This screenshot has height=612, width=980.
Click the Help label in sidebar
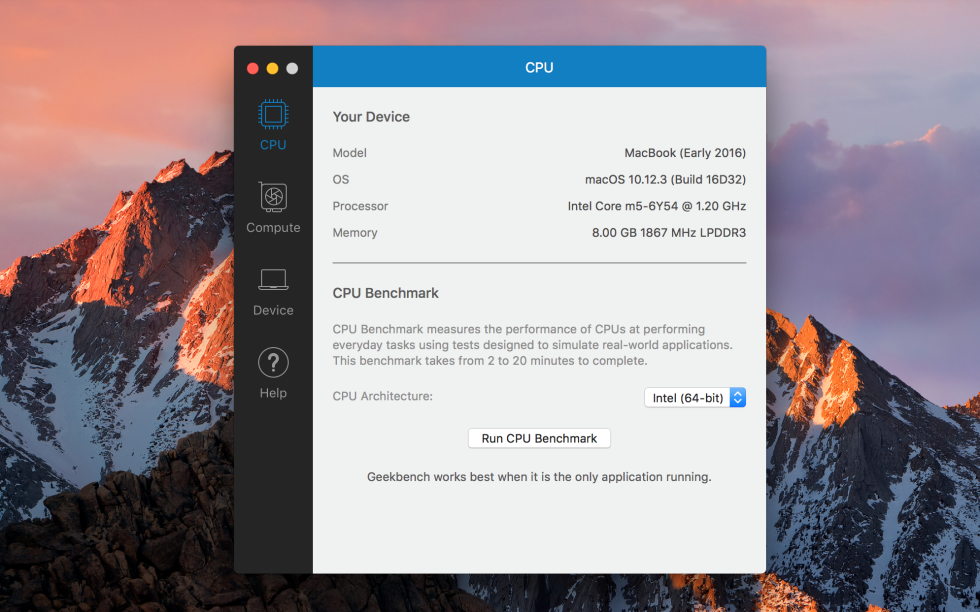tap(273, 393)
